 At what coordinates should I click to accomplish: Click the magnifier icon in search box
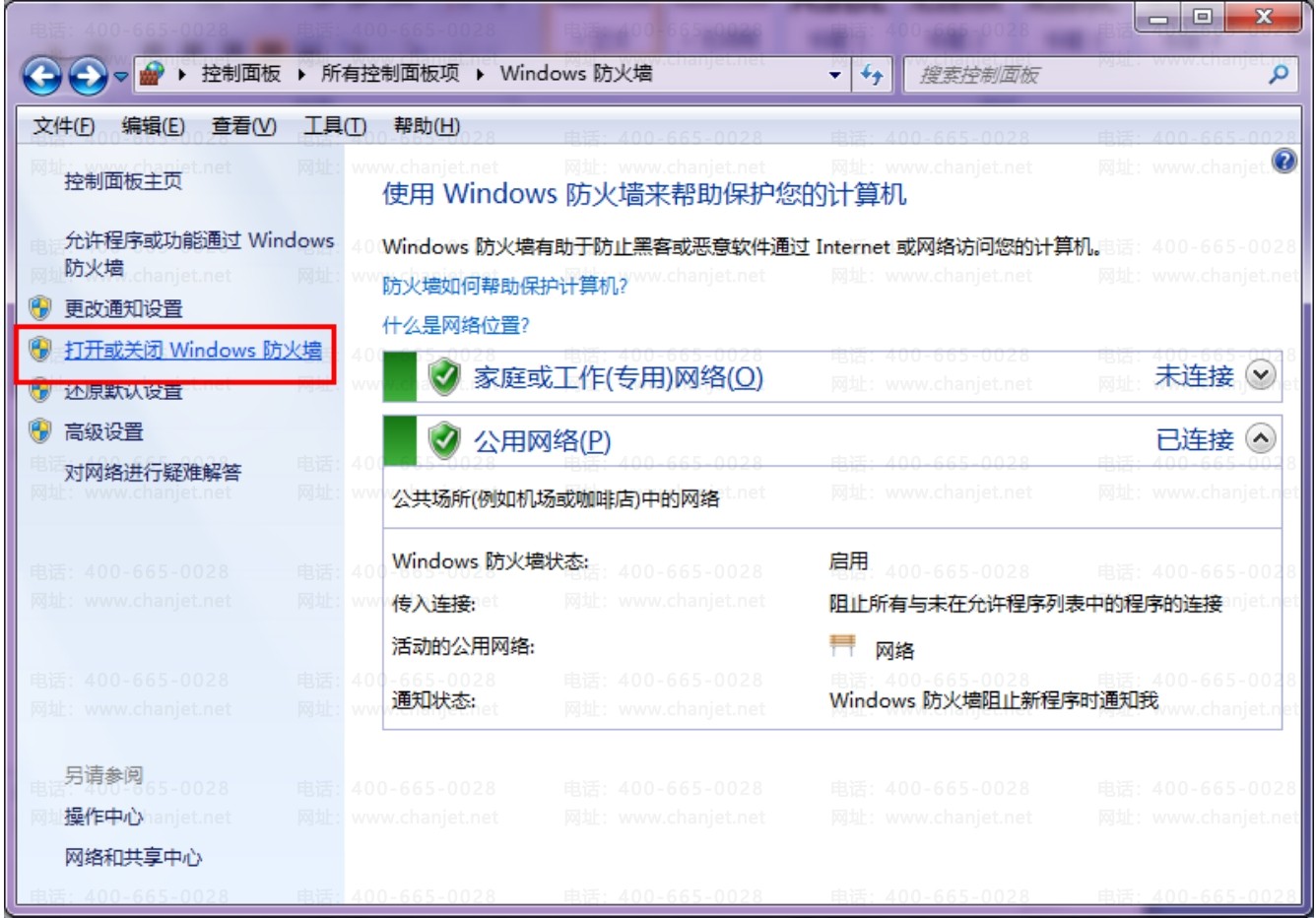(1279, 74)
